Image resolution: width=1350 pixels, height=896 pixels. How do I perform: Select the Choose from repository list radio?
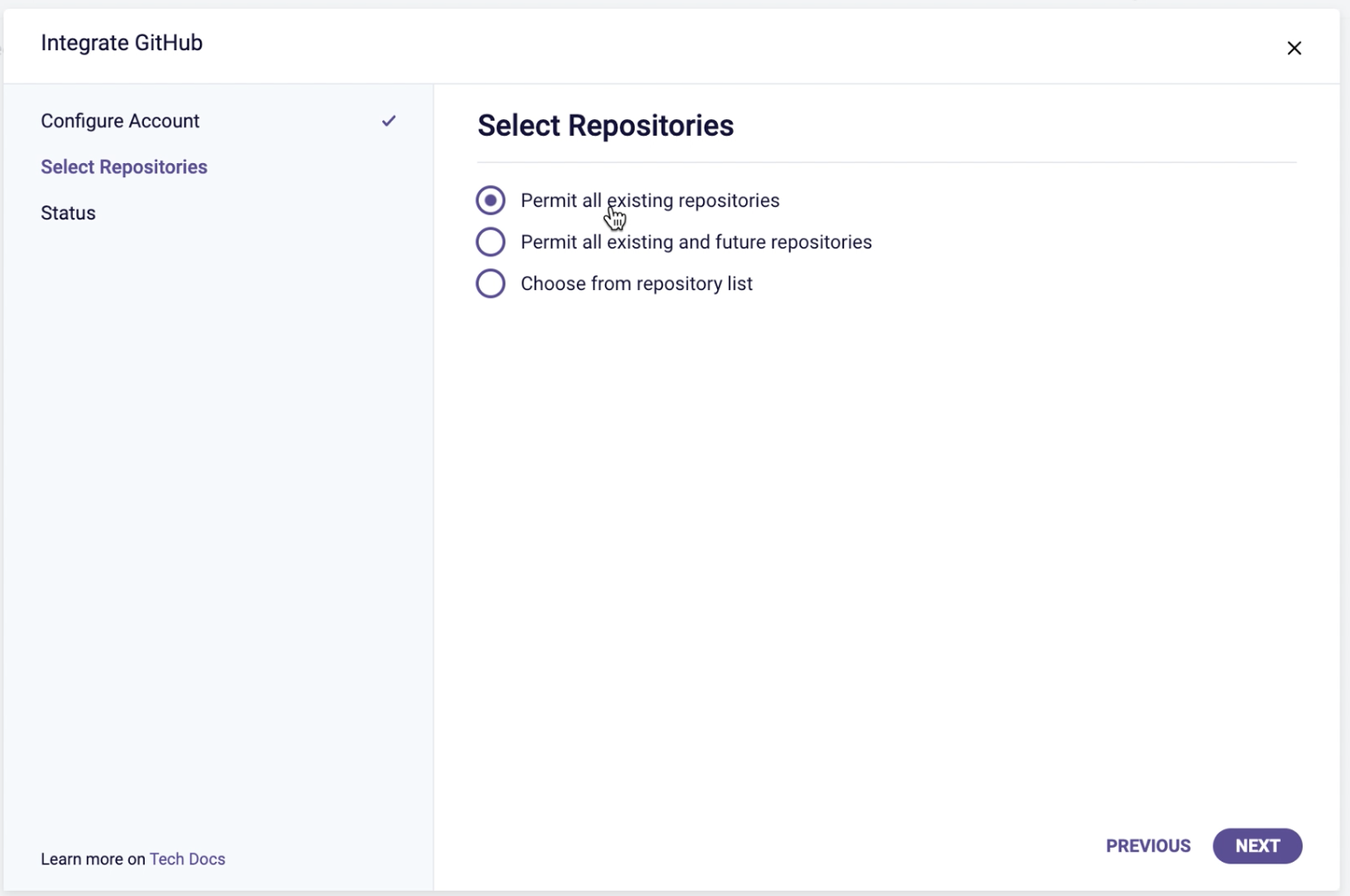point(491,283)
